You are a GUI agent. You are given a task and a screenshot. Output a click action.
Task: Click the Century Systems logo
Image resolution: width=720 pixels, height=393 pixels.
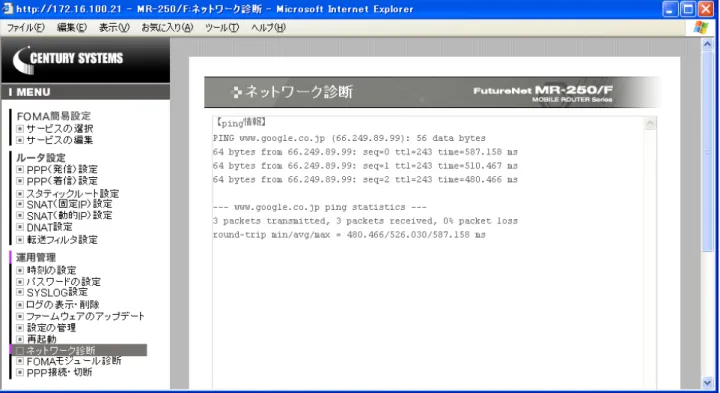68,60
